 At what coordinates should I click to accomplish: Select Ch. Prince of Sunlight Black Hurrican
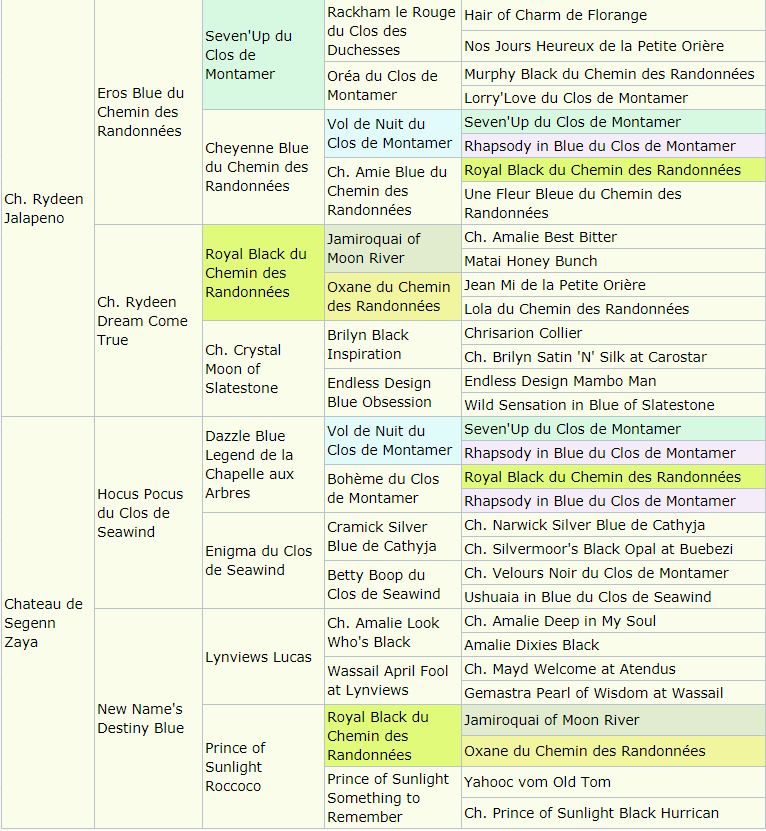tap(613, 813)
